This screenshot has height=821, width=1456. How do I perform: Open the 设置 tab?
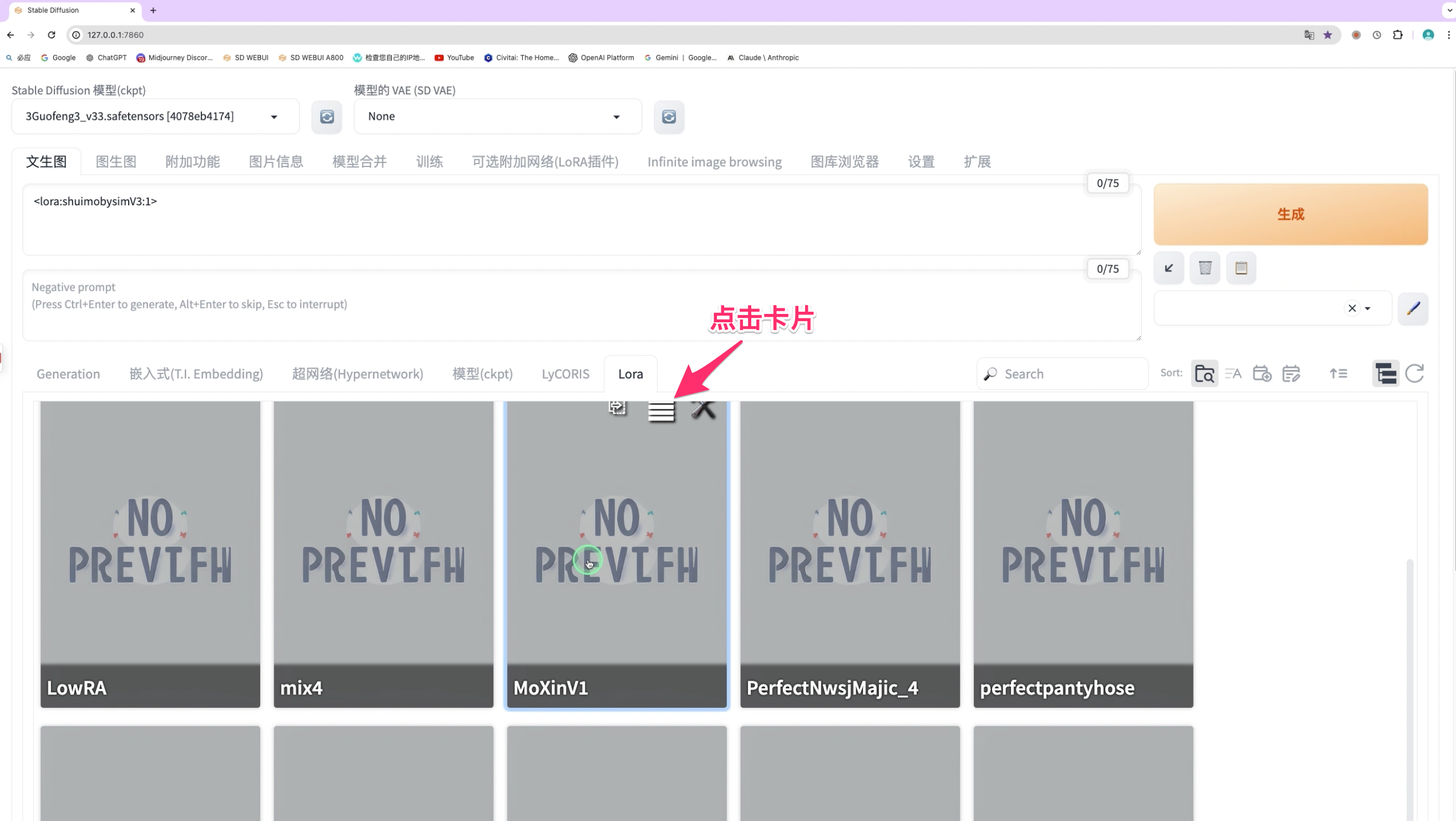pyautogui.click(x=921, y=161)
